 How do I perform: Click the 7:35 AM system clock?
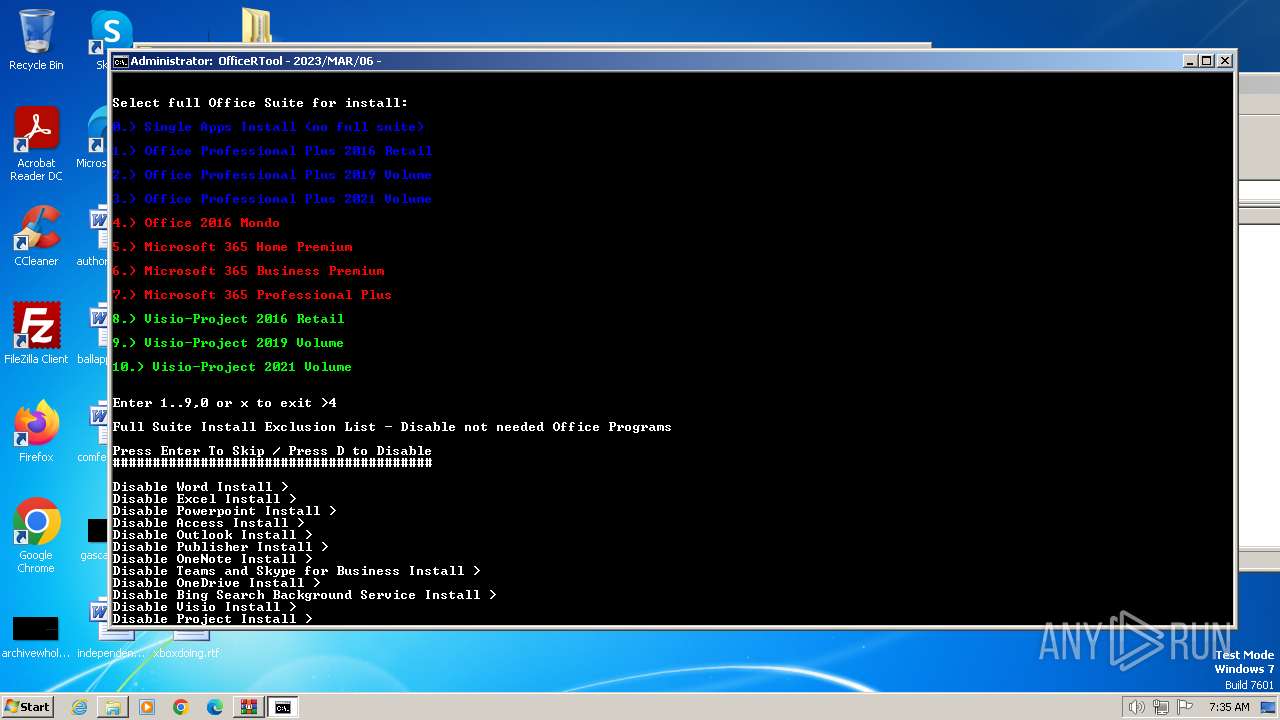click(x=1229, y=707)
